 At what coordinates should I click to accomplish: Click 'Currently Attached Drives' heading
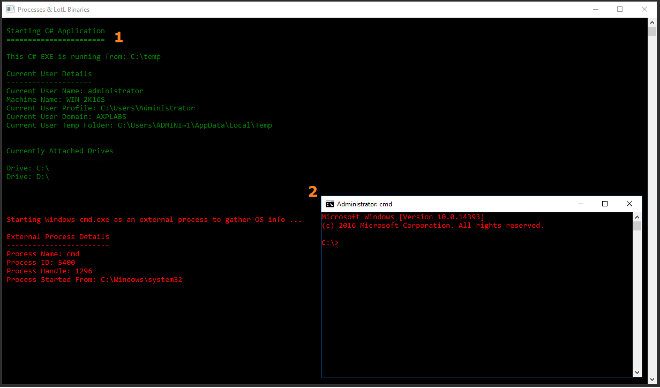coord(60,151)
